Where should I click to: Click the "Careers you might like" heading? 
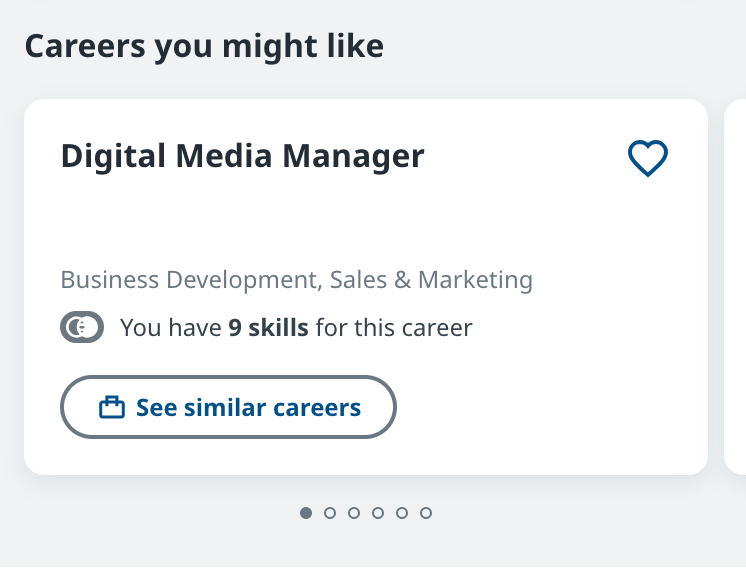coord(204,46)
